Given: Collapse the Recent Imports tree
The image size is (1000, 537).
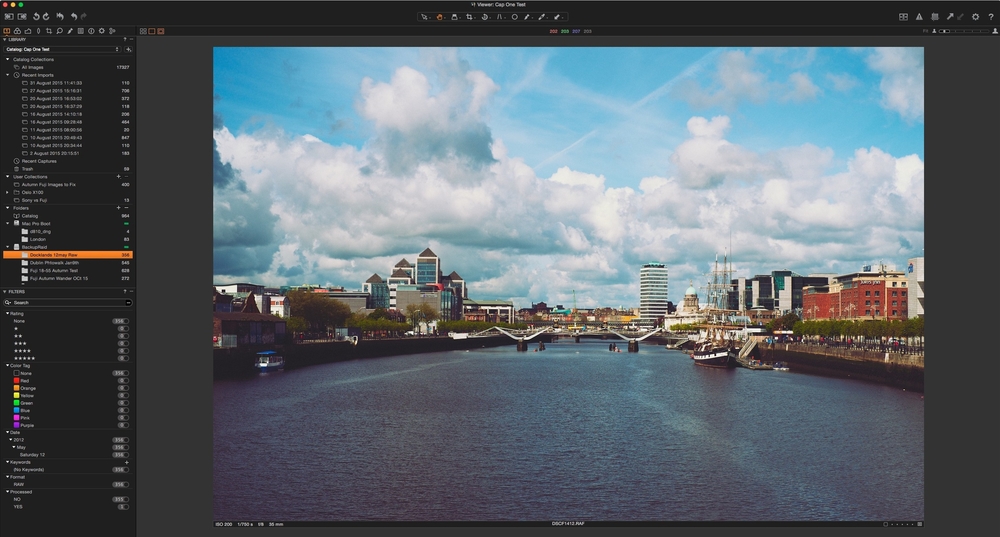Looking at the screenshot, I should coord(8,75).
